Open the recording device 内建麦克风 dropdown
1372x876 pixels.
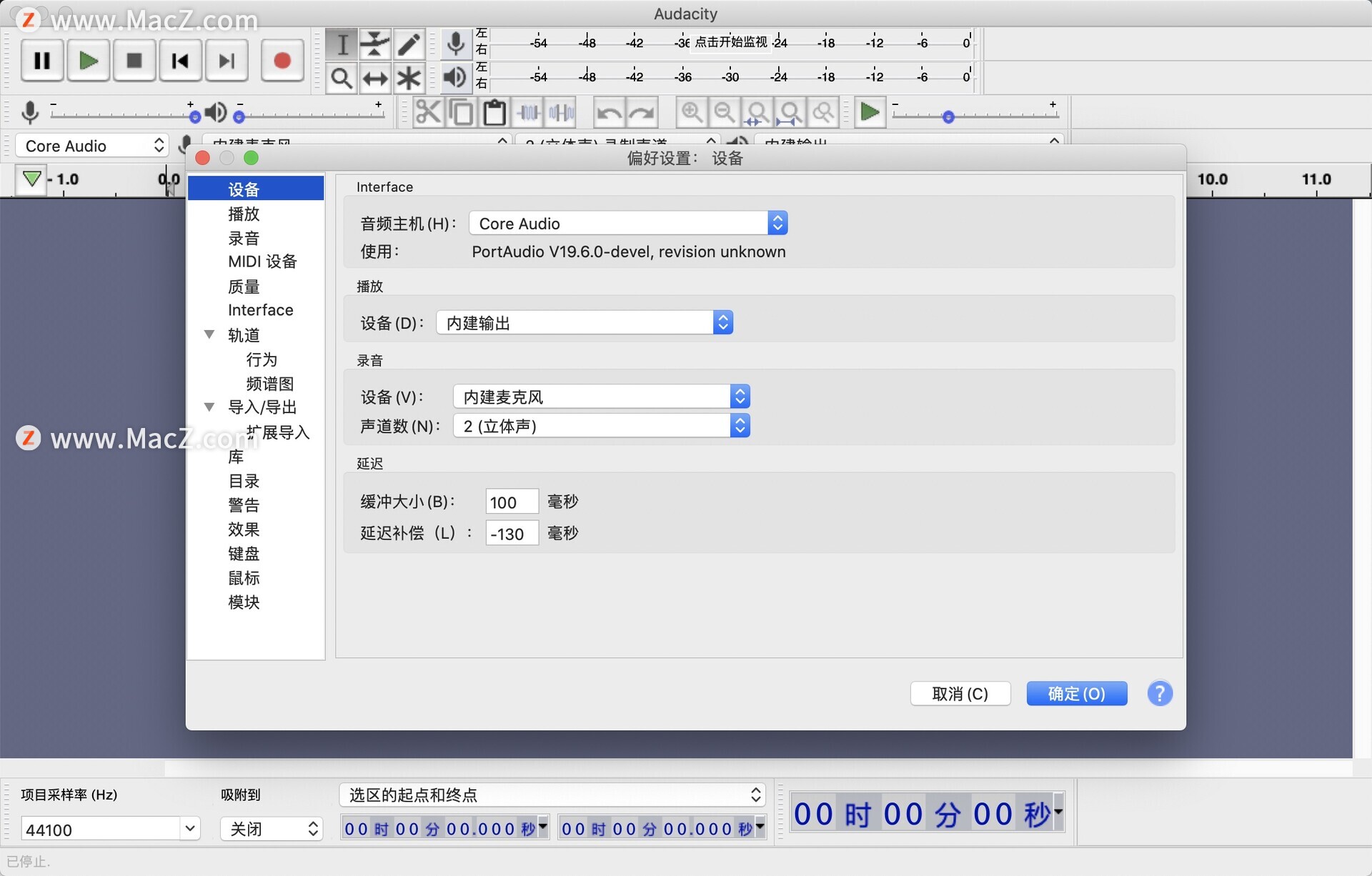[602, 397]
